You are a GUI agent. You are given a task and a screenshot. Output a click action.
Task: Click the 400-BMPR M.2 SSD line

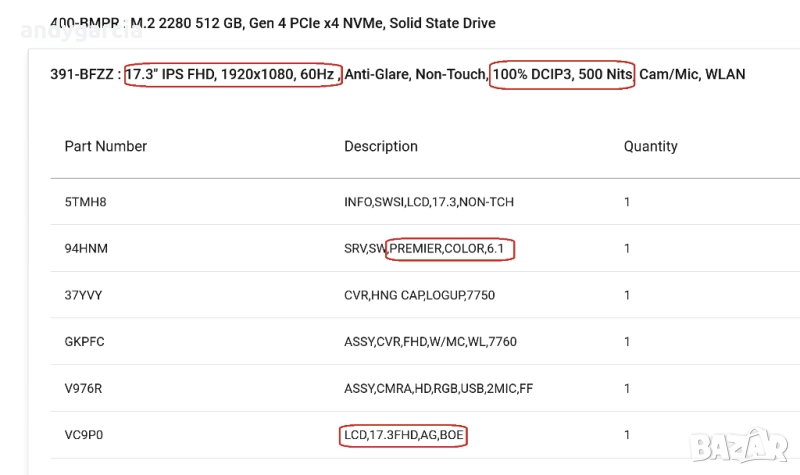[x=272, y=23]
